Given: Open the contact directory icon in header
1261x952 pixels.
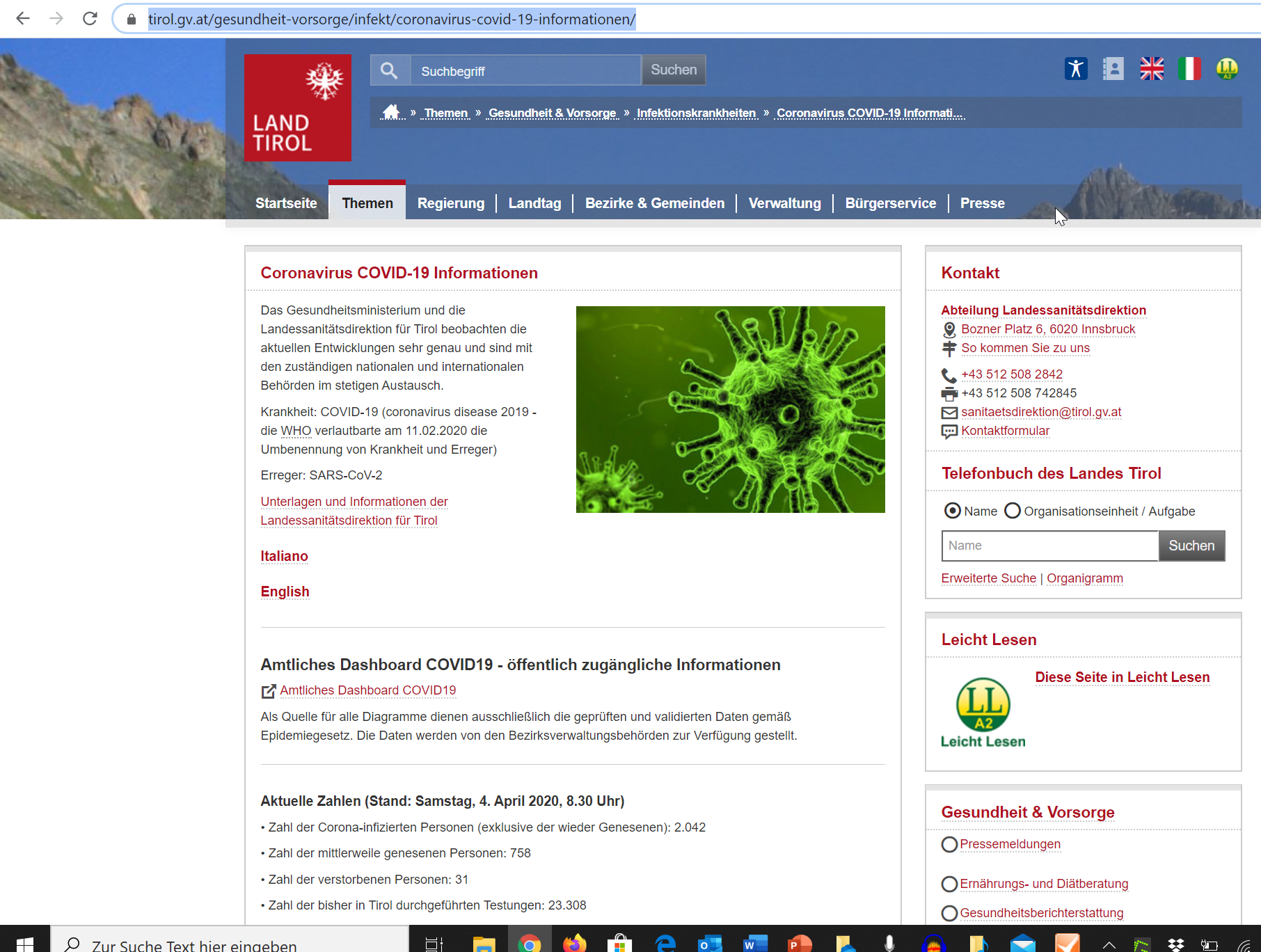Looking at the screenshot, I should (x=1113, y=68).
